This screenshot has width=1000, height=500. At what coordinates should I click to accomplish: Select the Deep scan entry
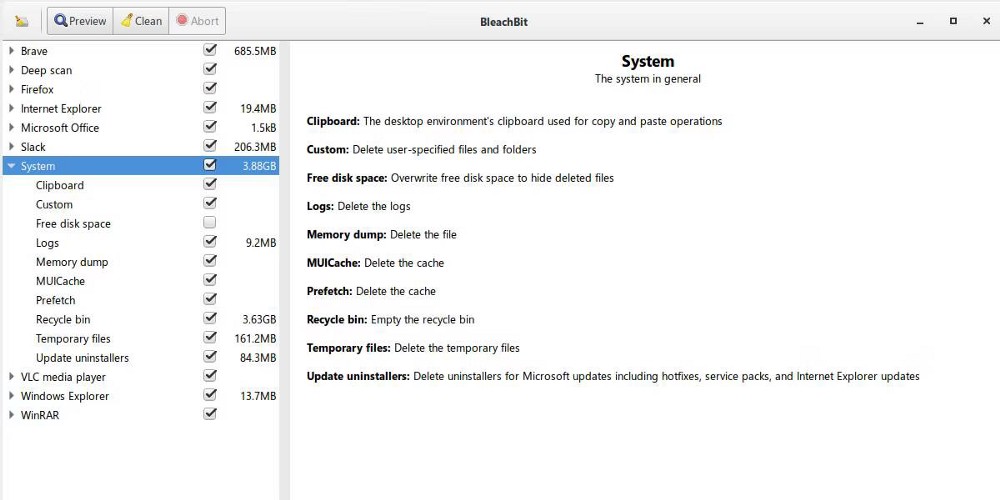point(46,70)
